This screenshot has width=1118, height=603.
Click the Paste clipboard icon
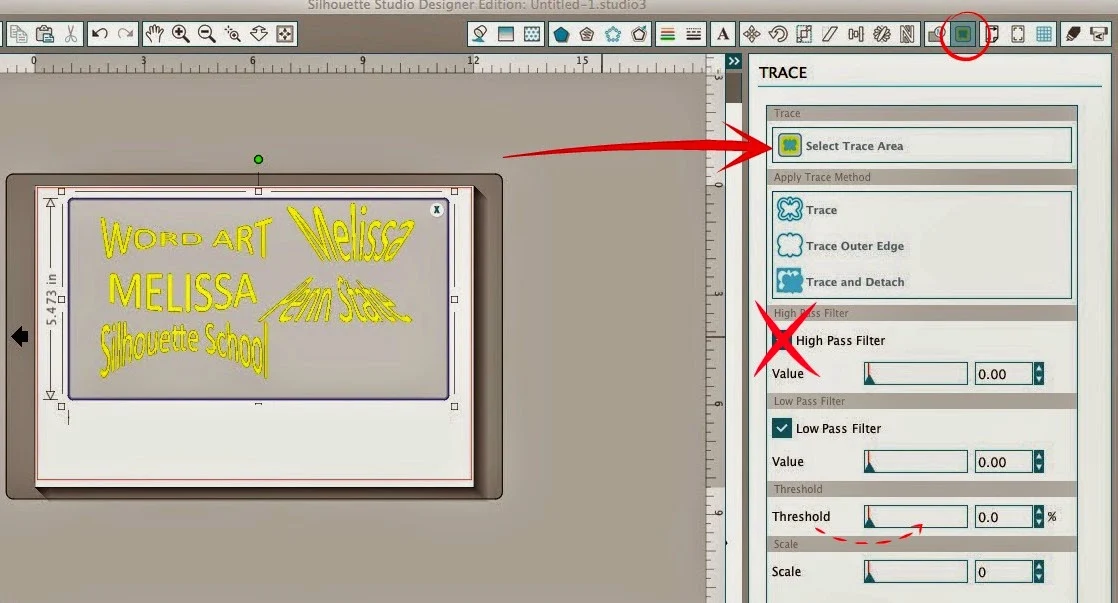click(x=45, y=34)
